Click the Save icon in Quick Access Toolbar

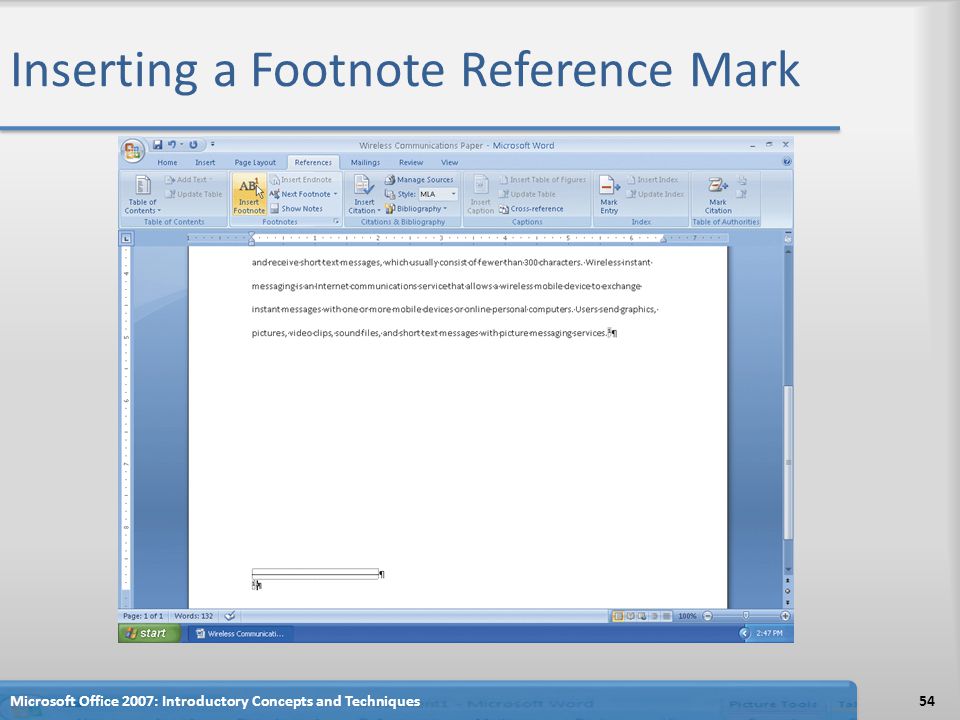(157, 144)
